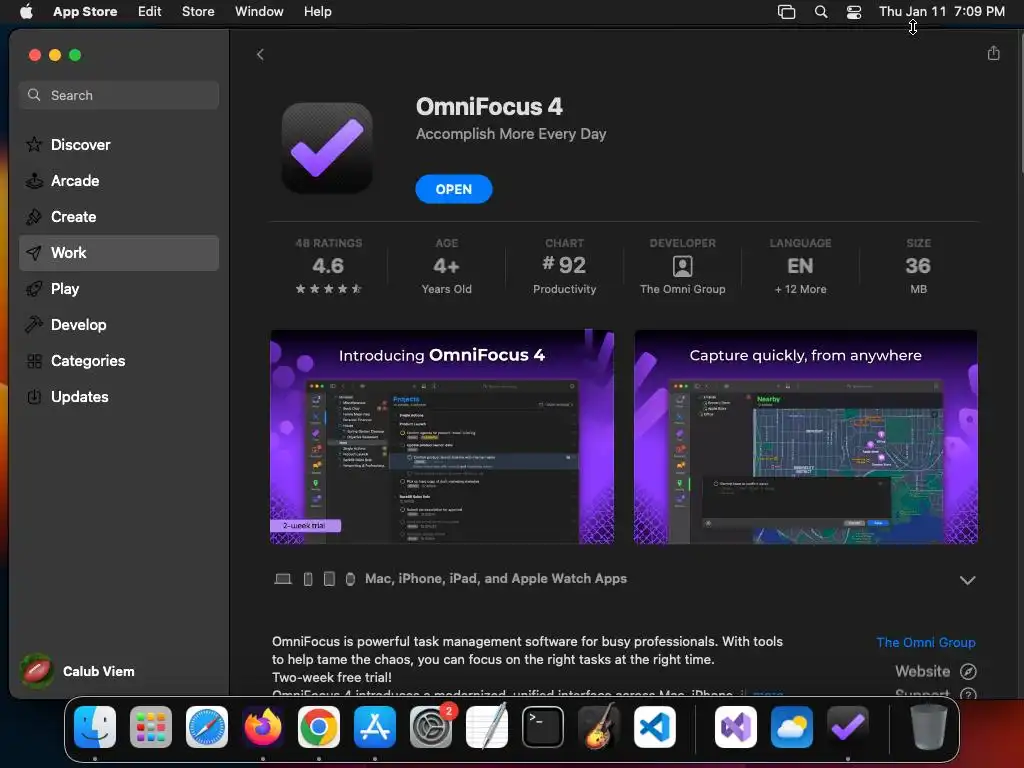The height and width of the screenshot is (768, 1024).
Task: Launch Firefox from the Dock
Action: point(263,727)
